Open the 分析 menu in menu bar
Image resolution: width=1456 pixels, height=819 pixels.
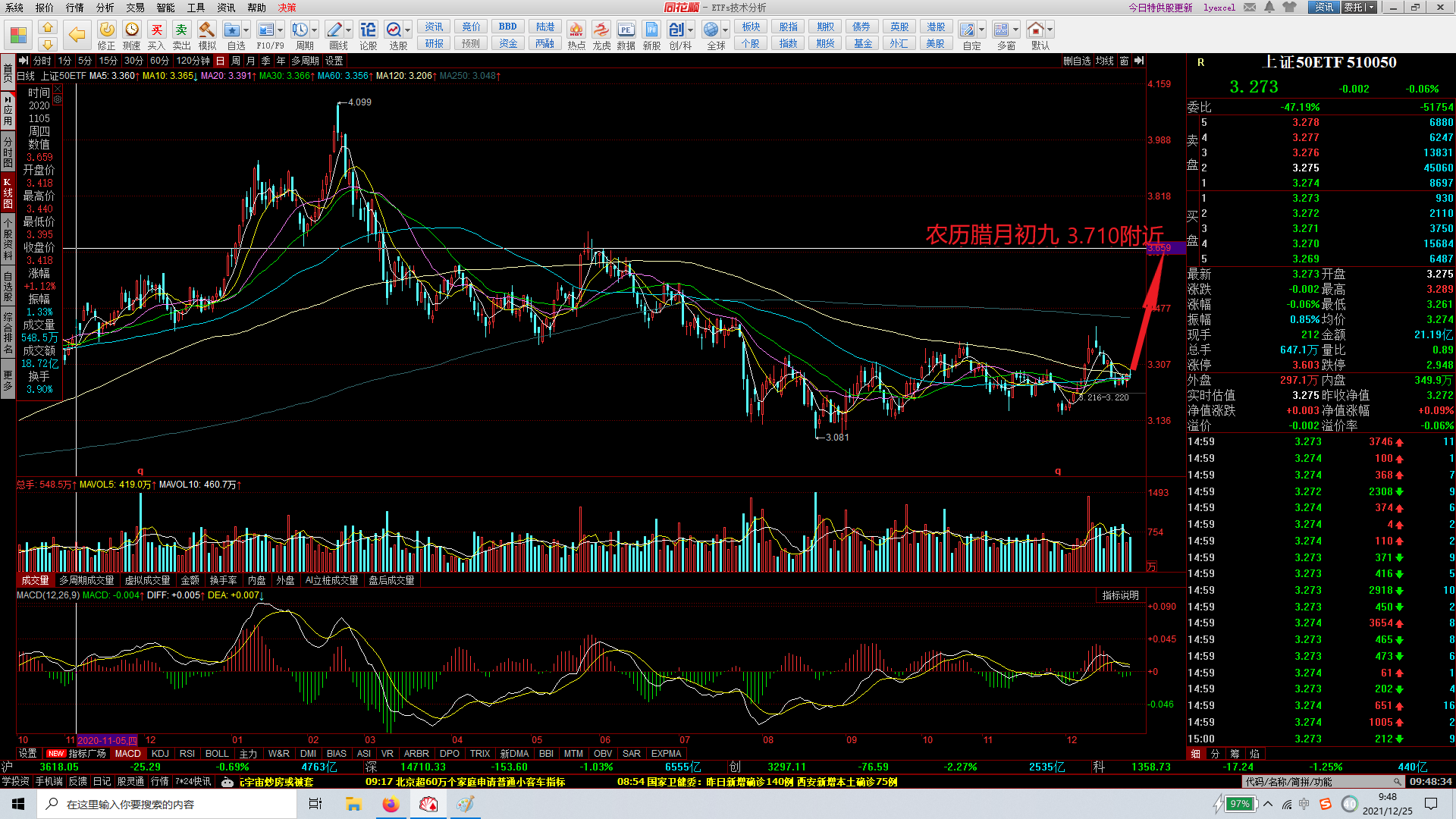tap(105, 8)
